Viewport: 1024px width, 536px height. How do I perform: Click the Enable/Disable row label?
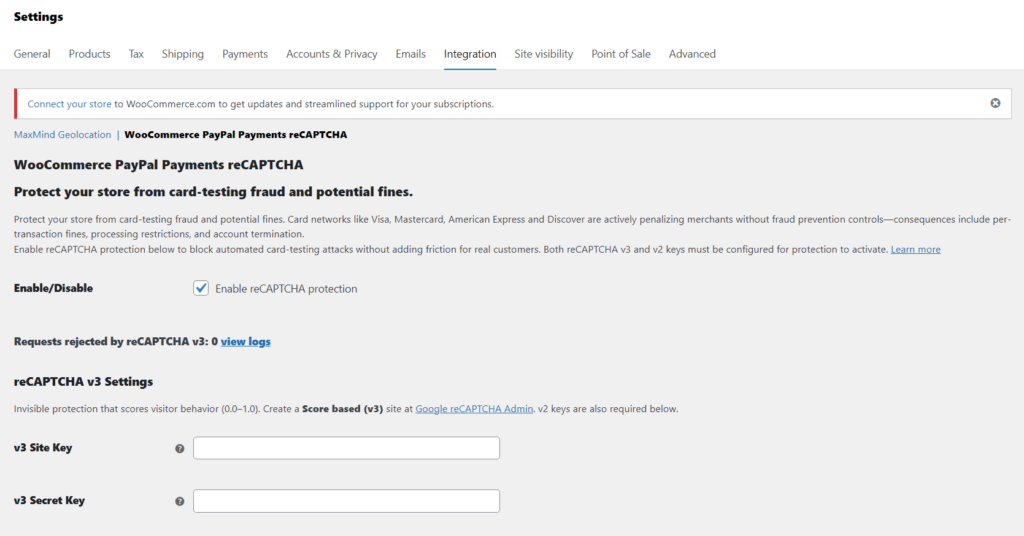point(54,288)
